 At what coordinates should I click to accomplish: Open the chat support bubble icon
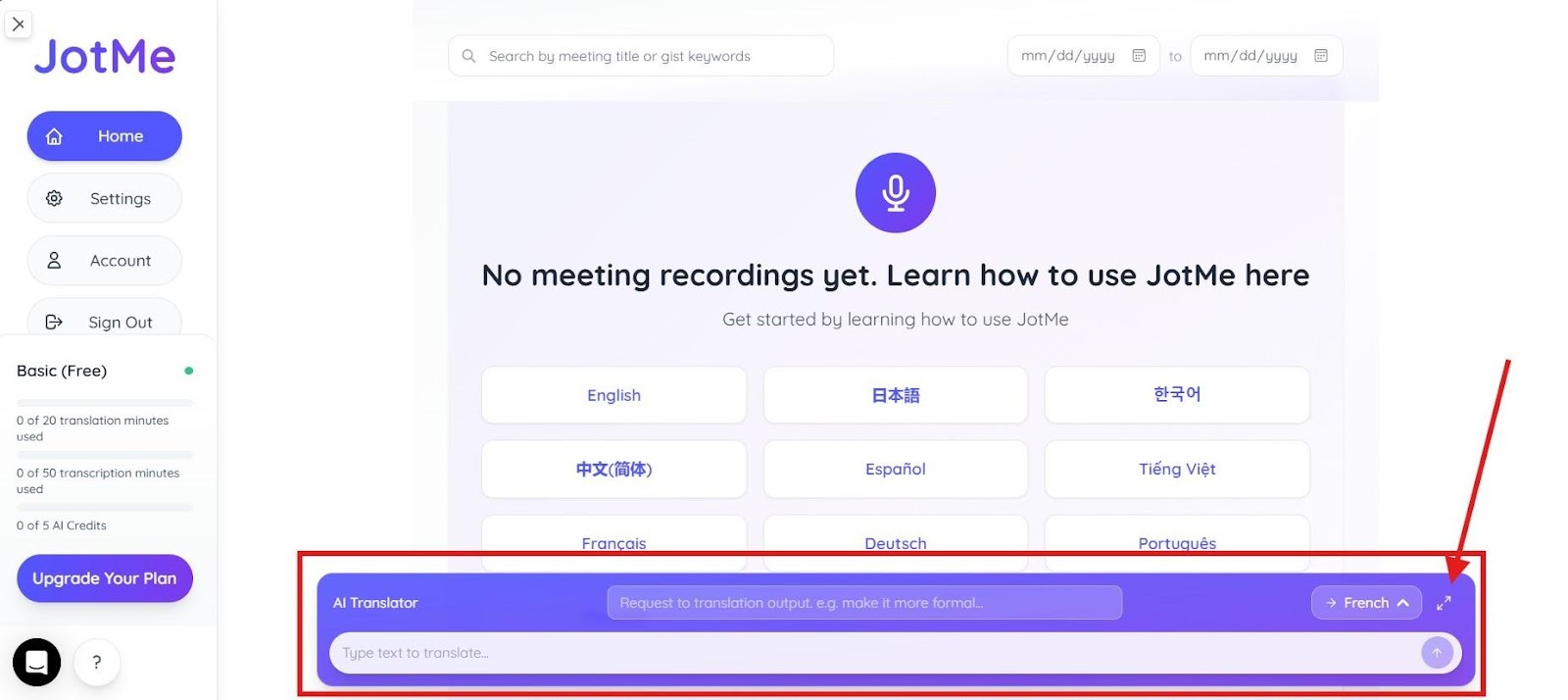[36, 663]
